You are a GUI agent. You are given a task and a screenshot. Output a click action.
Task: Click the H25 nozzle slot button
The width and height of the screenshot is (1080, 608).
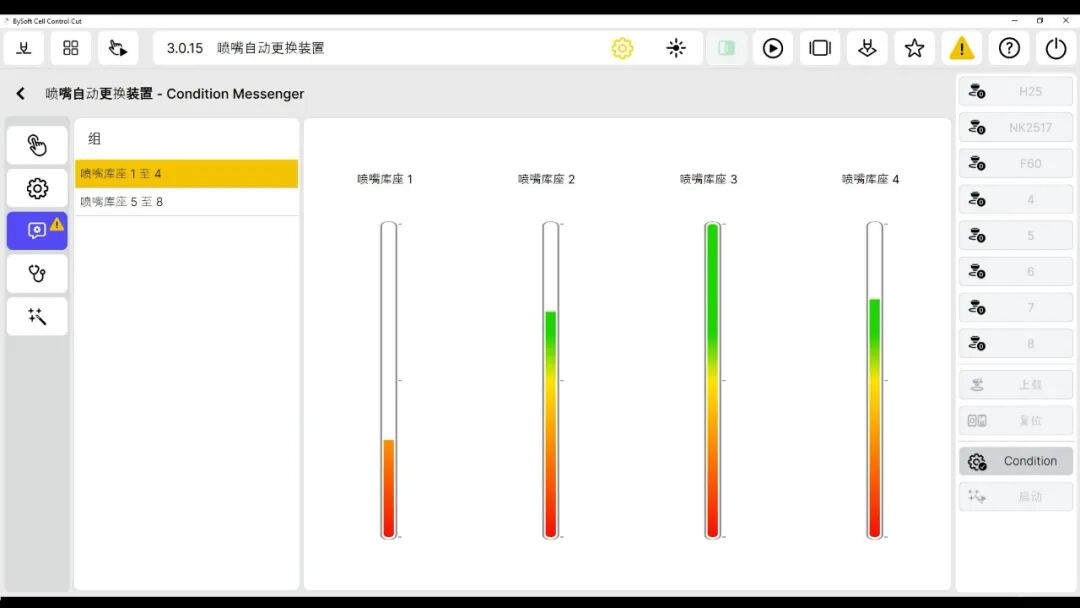pyautogui.click(x=1016, y=91)
